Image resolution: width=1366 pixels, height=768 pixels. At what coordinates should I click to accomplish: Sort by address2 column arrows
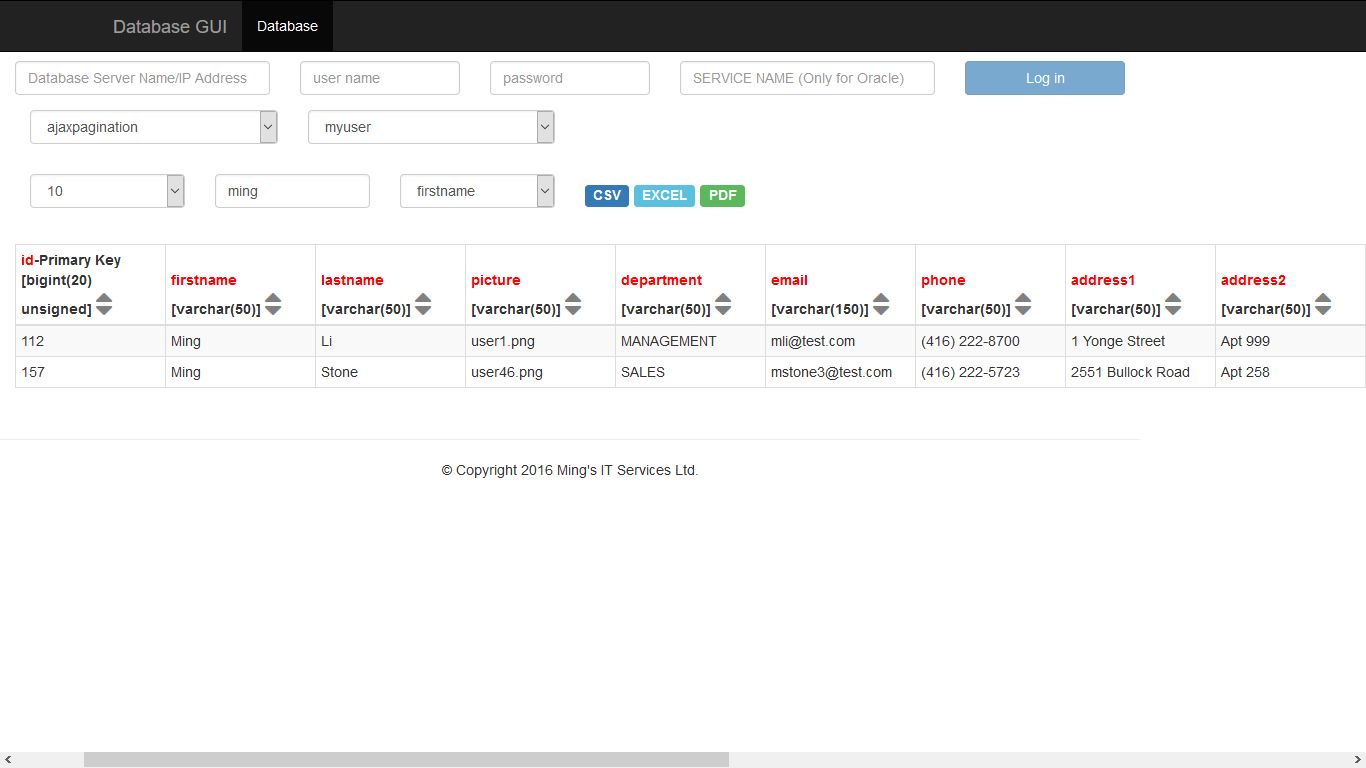1323,305
